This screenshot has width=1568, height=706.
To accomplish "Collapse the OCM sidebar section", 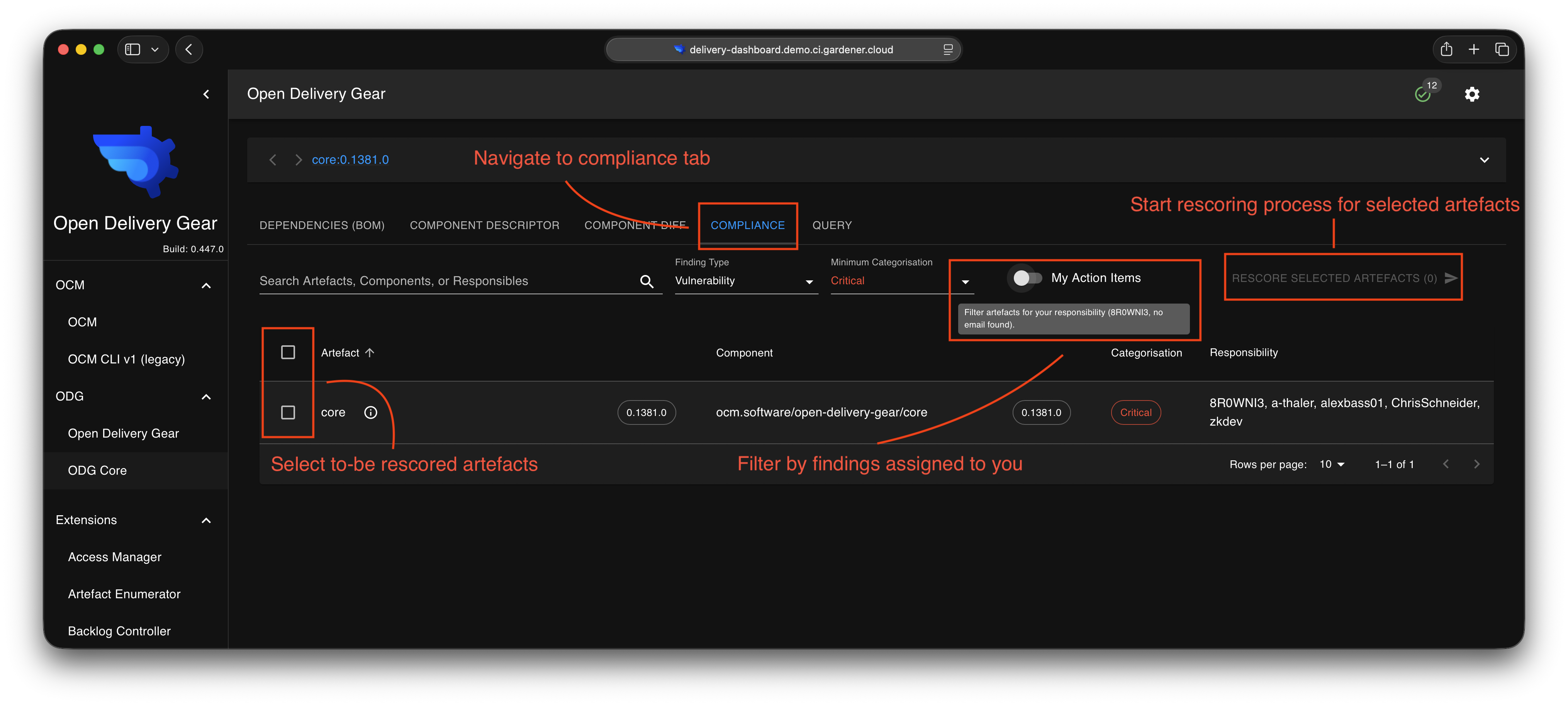I will (206, 285).
